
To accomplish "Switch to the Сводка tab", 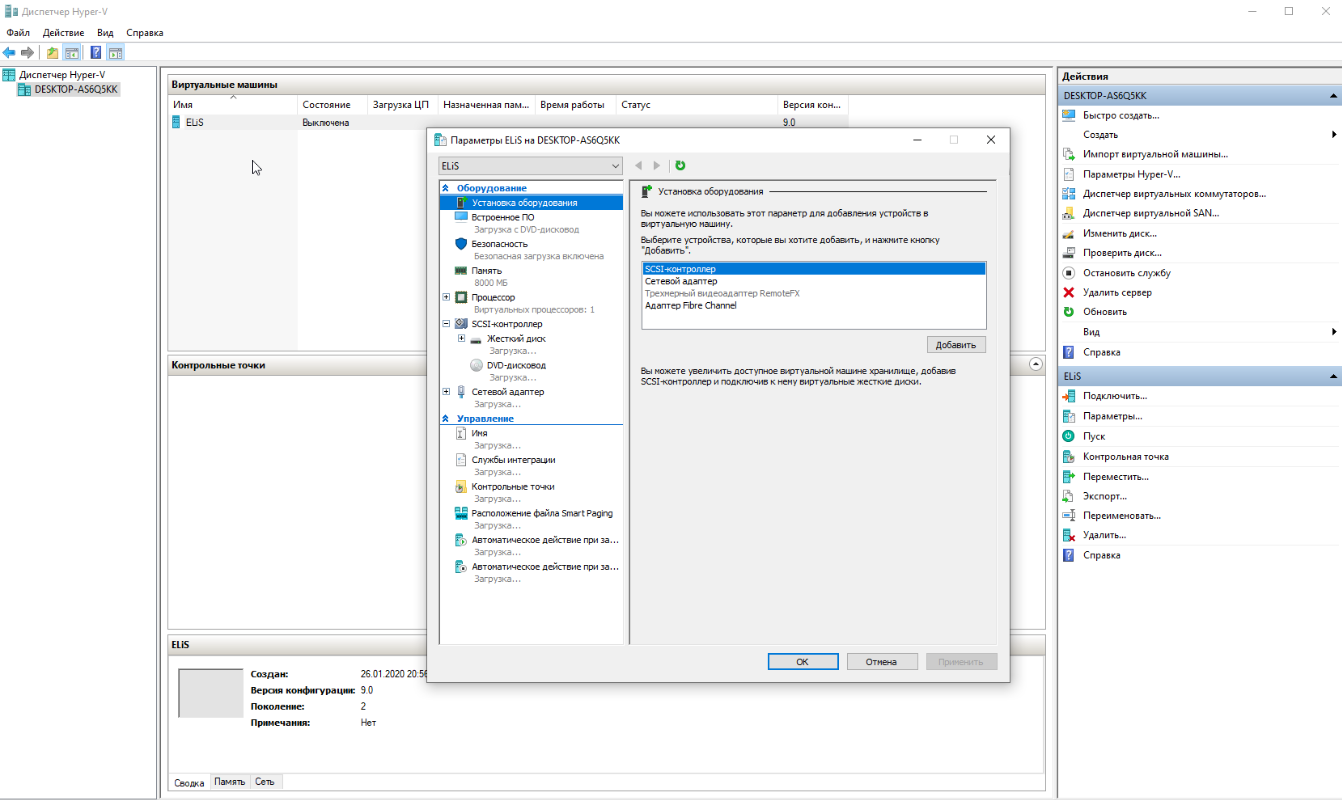I will point(190,782).
